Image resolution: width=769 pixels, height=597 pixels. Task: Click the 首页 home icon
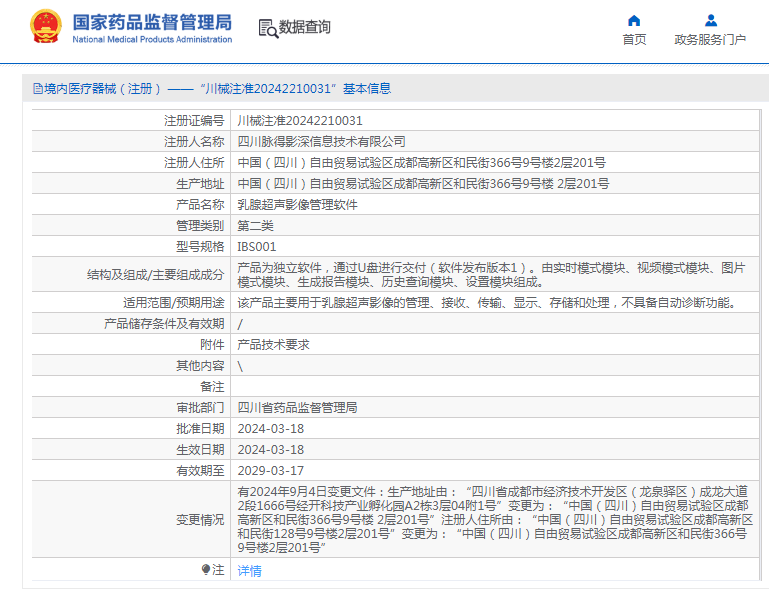[634, 21]
